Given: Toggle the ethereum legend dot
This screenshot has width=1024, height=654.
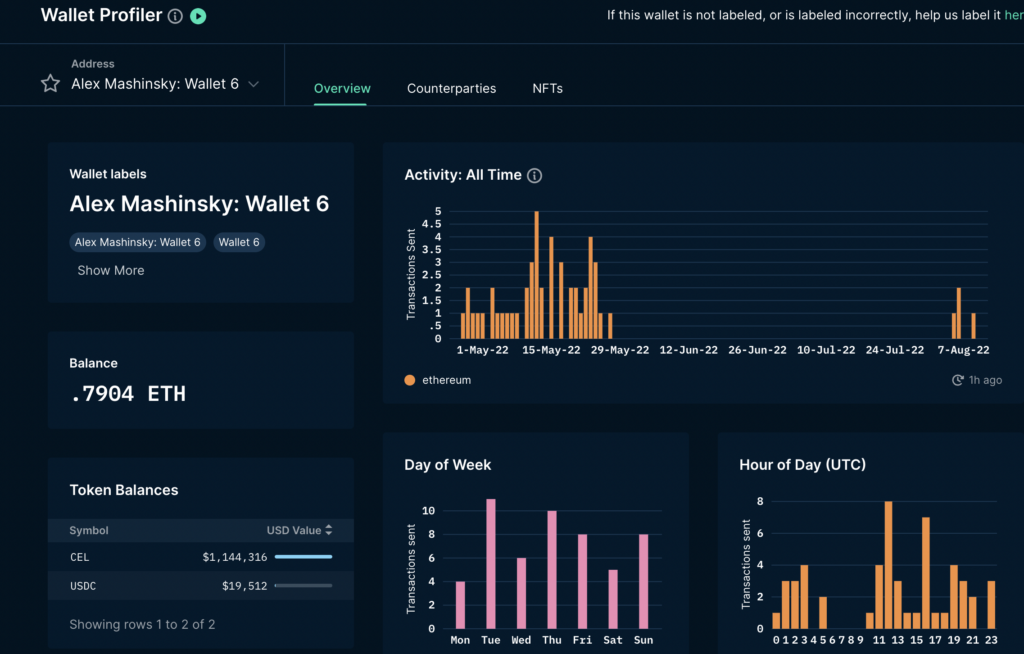Looking at the screenshot, I should pos(410,381).
